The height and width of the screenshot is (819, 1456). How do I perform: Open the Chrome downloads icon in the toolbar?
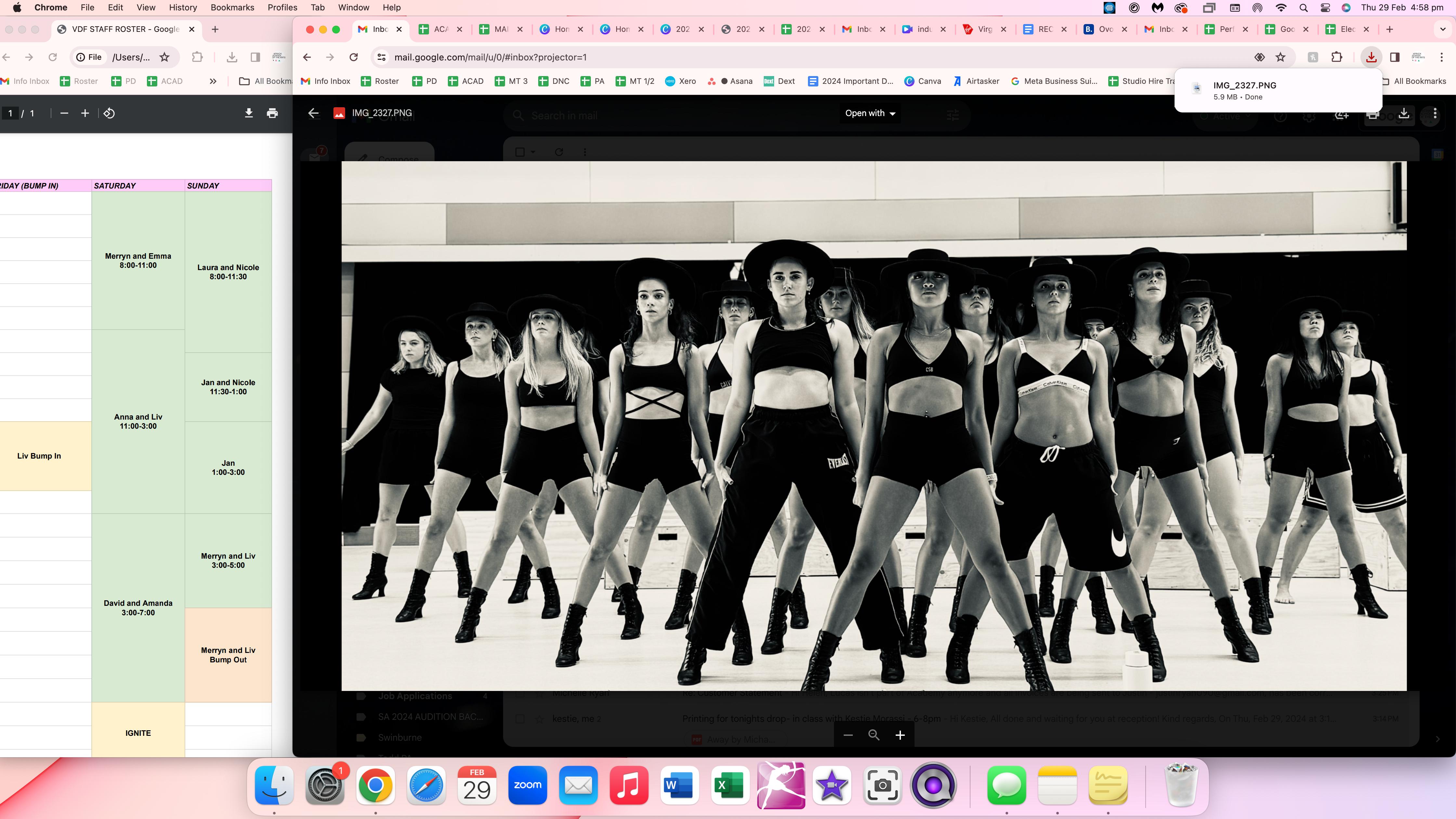[x=1371, y=57]
